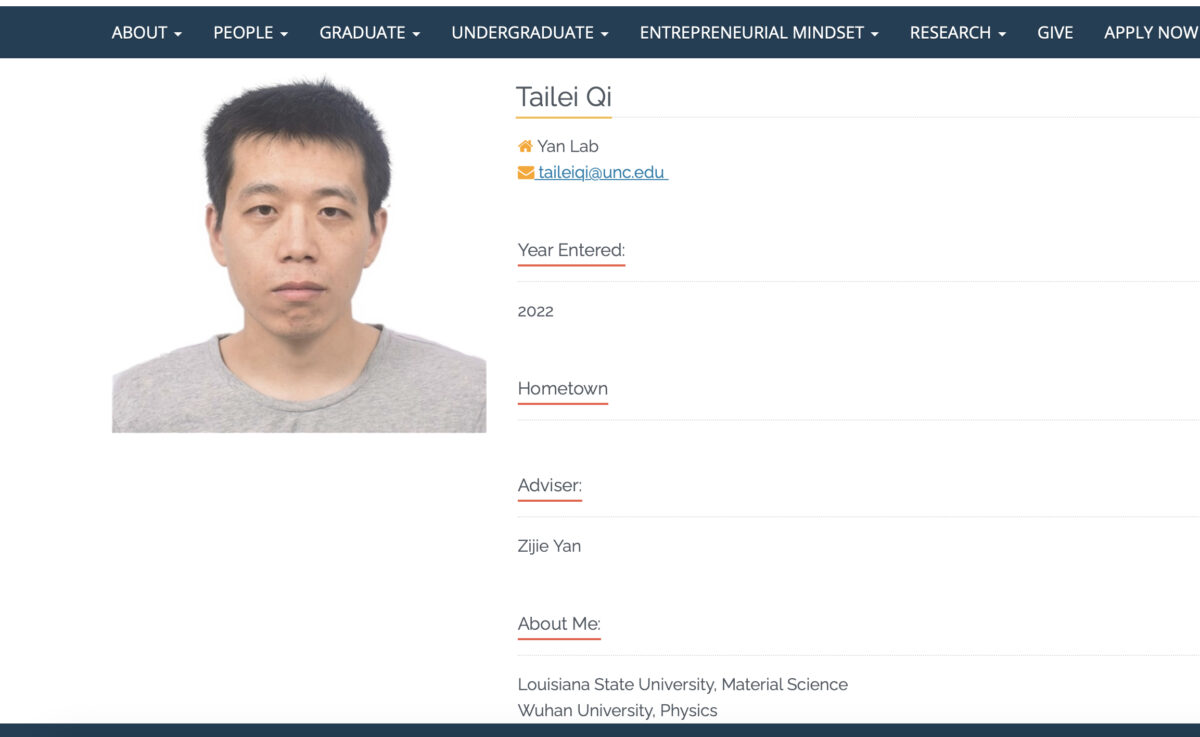Click adviser name Zijie Yan
This screenshot has width=1200, height=737.
click(x=549, y=546)
